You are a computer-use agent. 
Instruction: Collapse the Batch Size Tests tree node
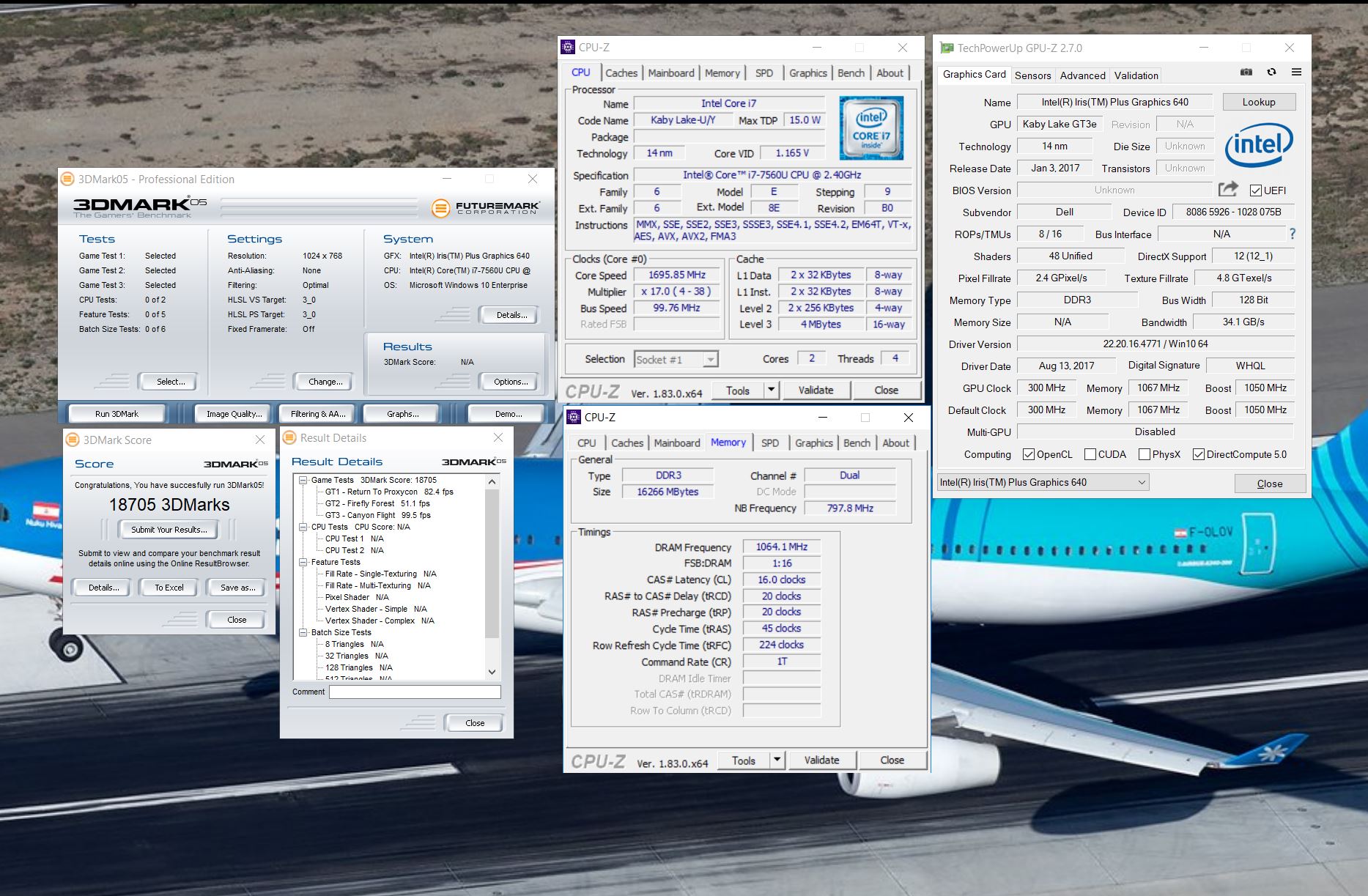point(303,632)
